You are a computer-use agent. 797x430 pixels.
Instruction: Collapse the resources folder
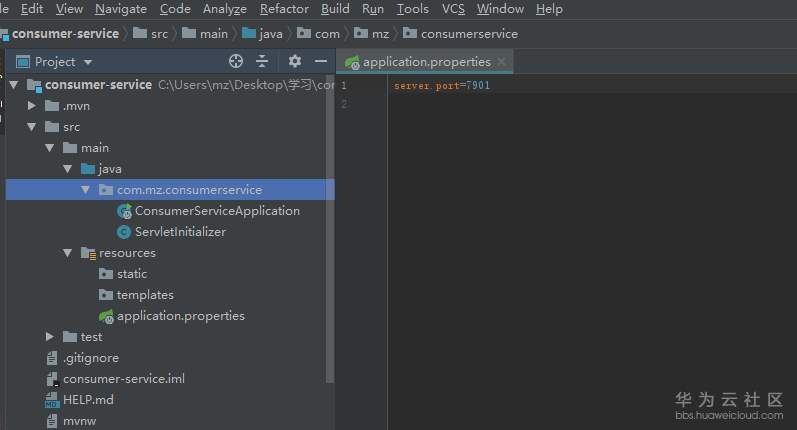pyautogui.click(x=67, y=253)
